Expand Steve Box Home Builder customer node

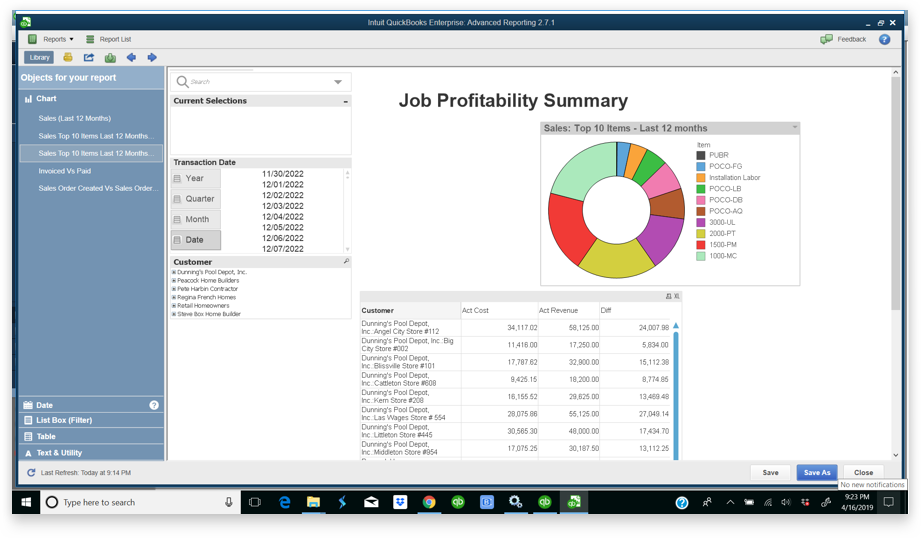point(174,314)
